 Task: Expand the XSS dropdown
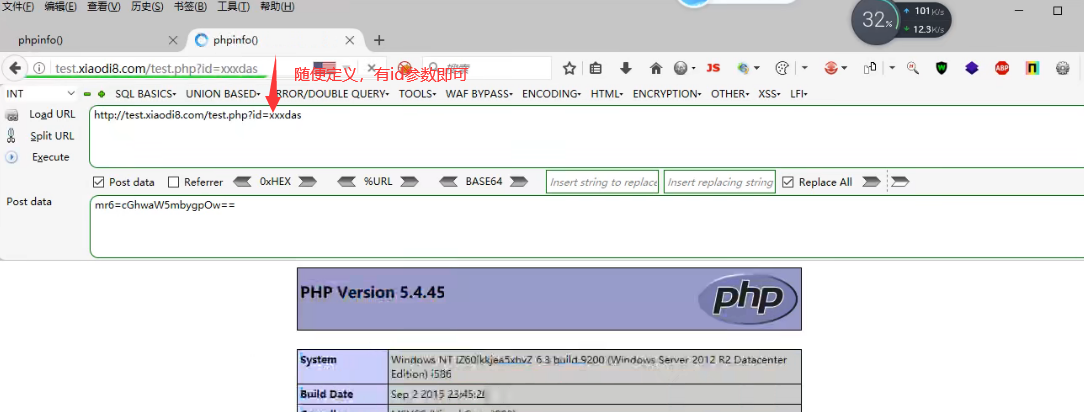point(769,93)
